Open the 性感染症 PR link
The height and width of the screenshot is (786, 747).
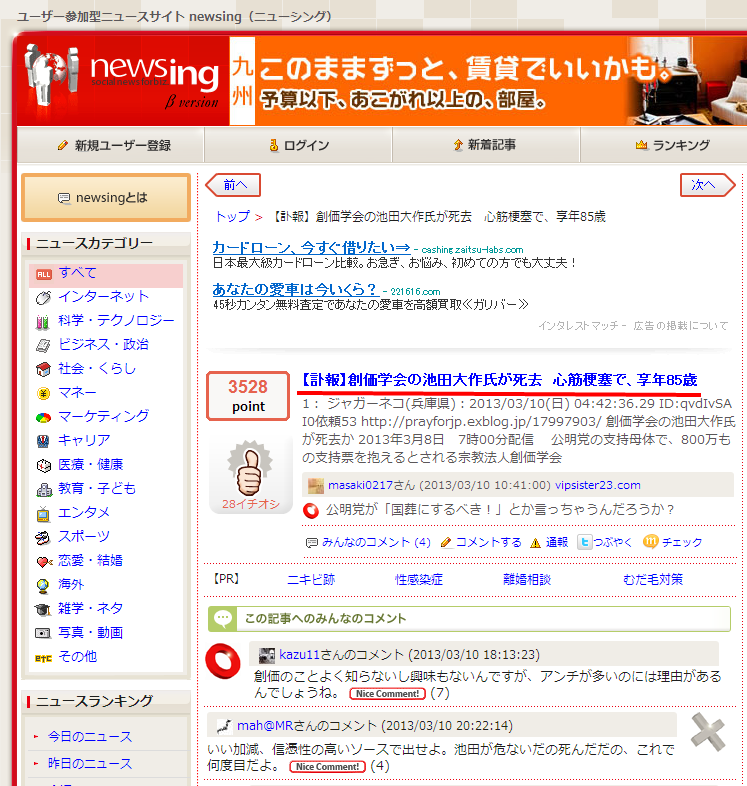(x=419, y=579)
